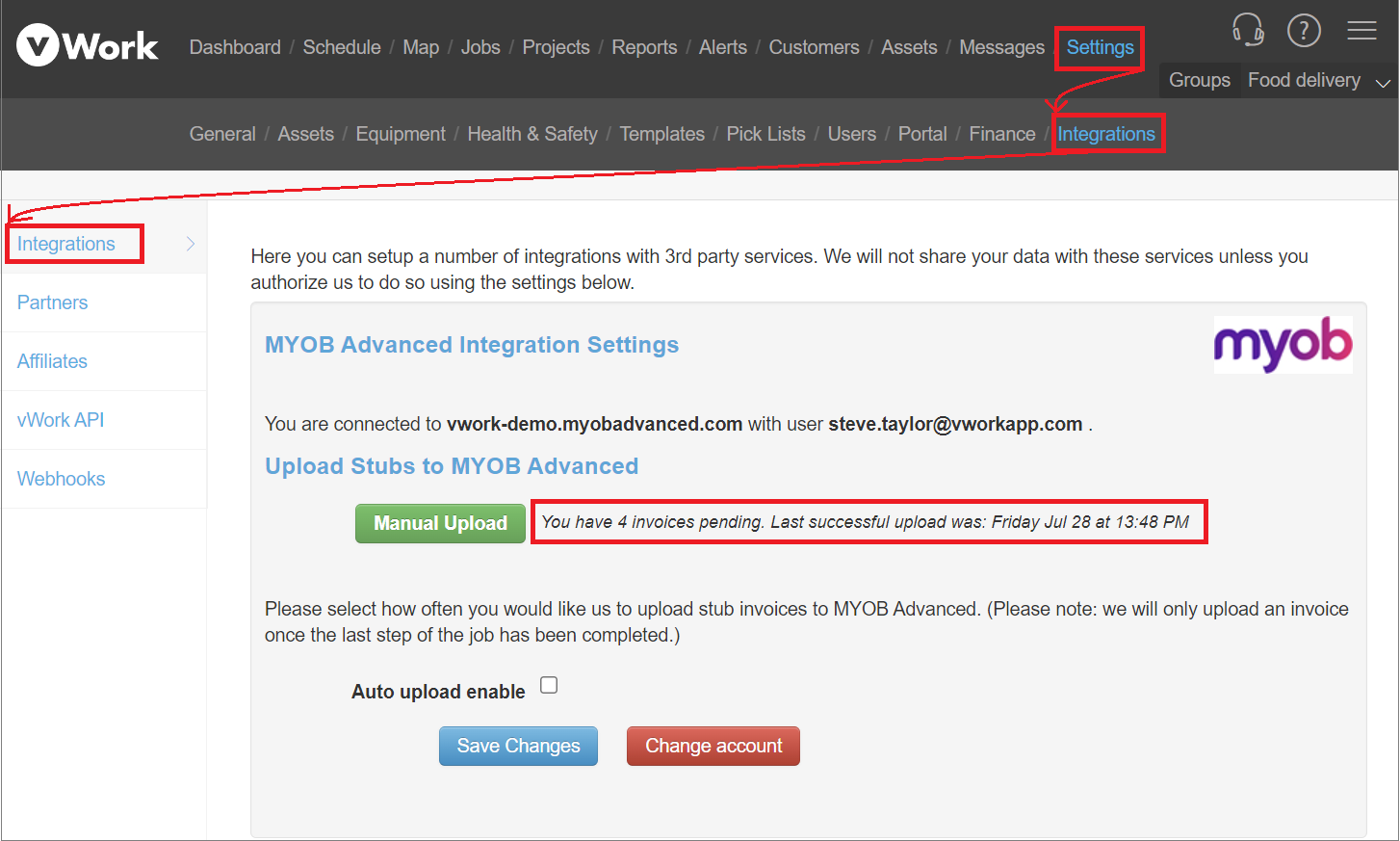Click the Save Changes button
1400x841 pixels.
point(518,746)
